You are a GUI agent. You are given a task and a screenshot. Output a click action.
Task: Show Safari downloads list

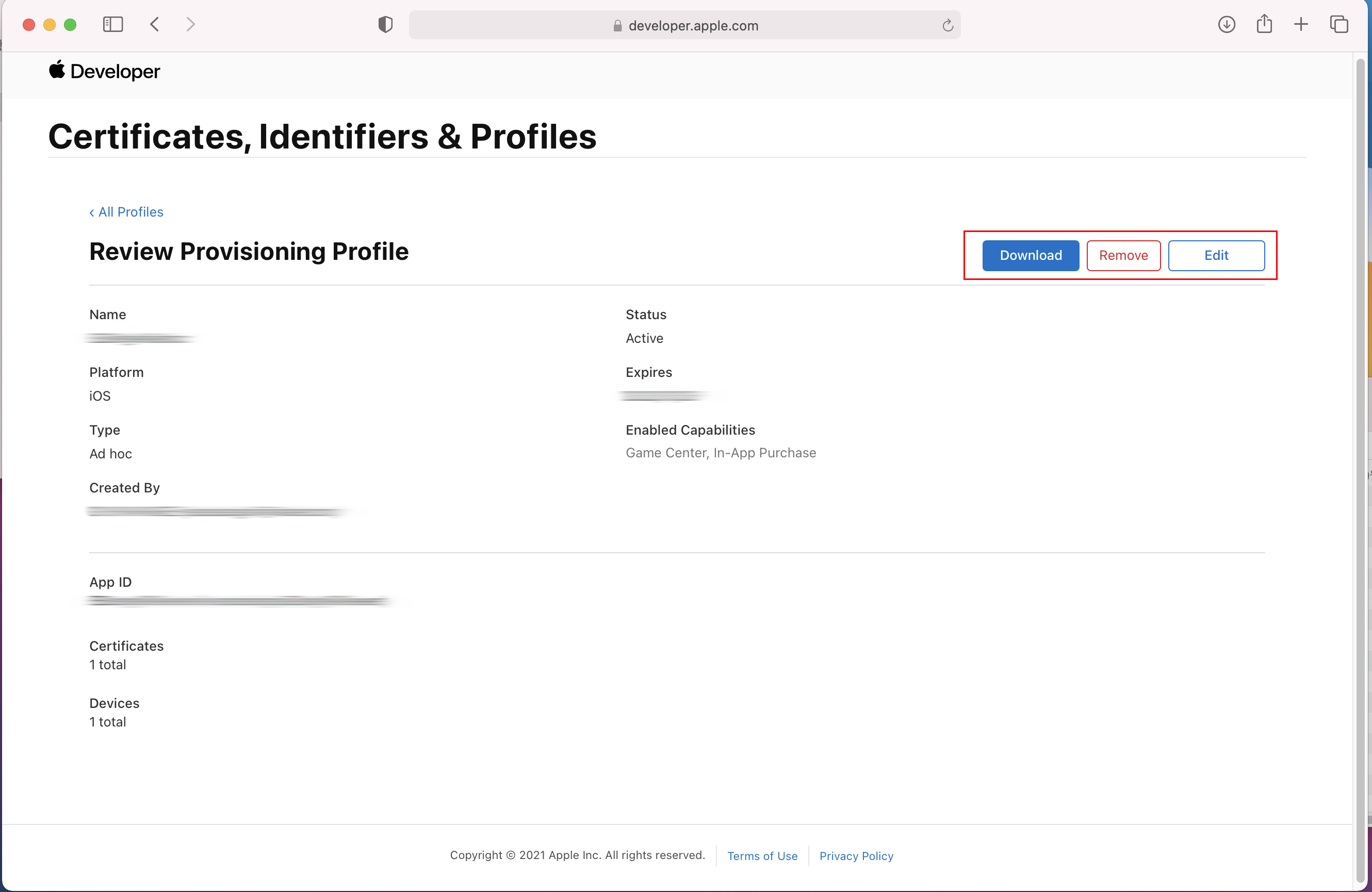[x=1226, y=24]
